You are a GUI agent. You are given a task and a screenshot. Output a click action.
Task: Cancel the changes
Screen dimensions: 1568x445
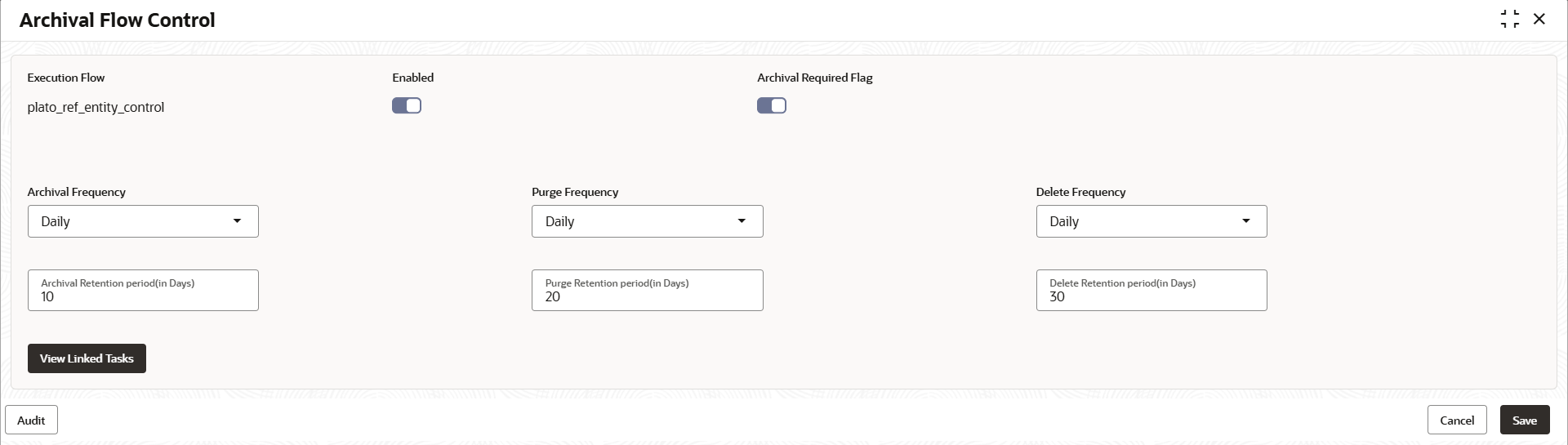click(x=1457, y=420)
